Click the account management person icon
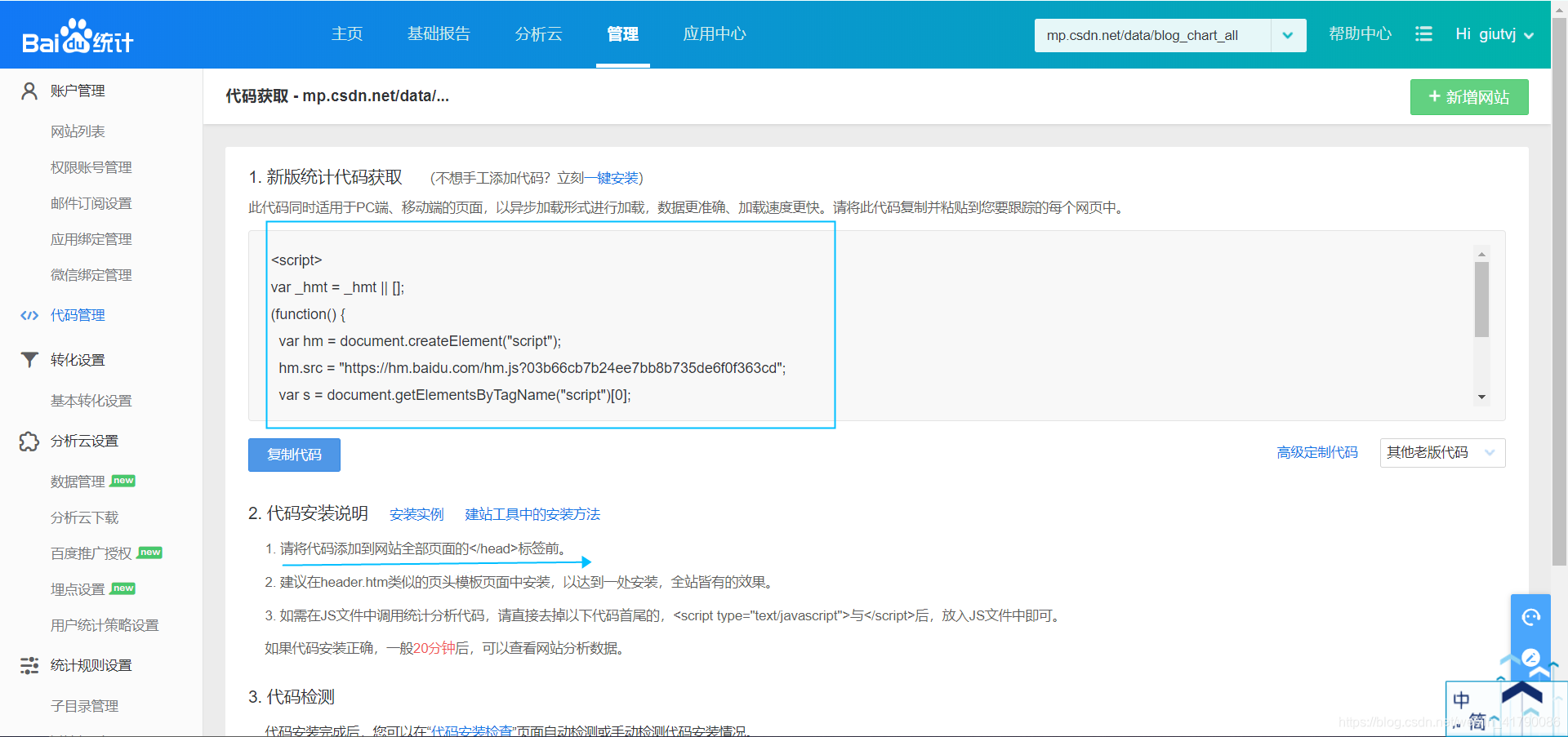1568x737 pixels. pyautogui.click(x=29, y=91)
